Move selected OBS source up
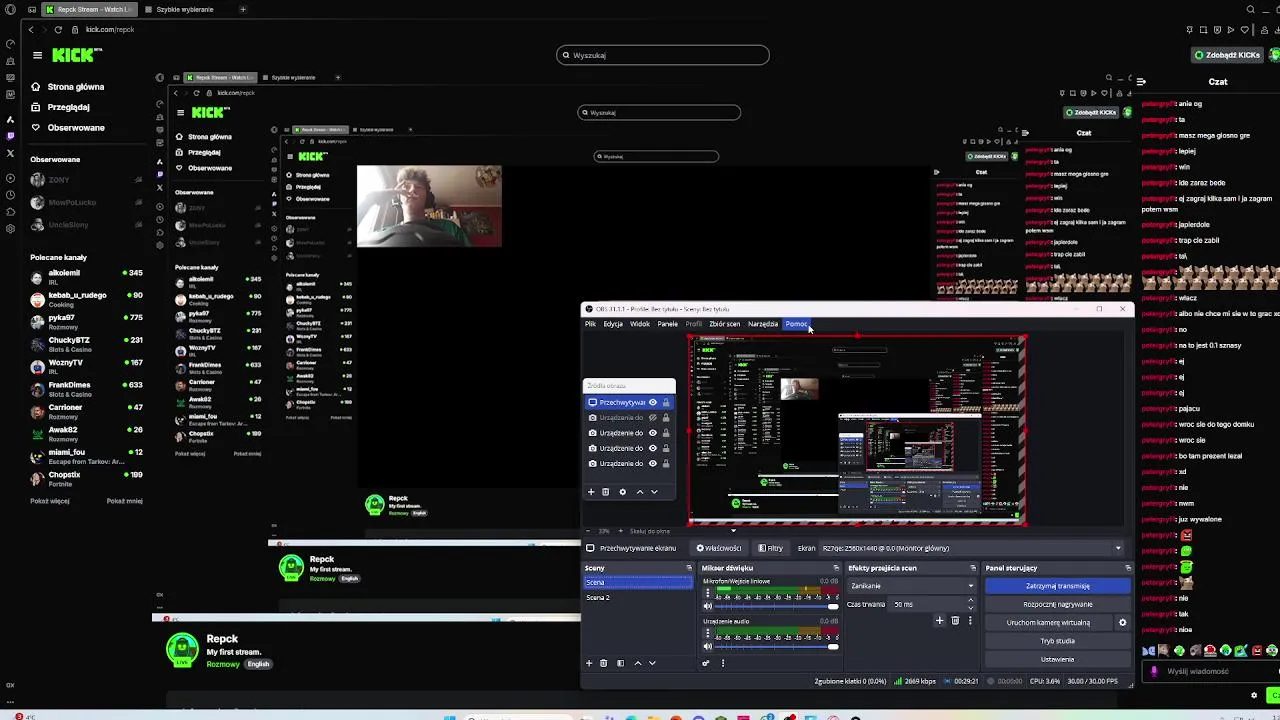This screenshot has height=720, width=1280. (x=640, y=492)
